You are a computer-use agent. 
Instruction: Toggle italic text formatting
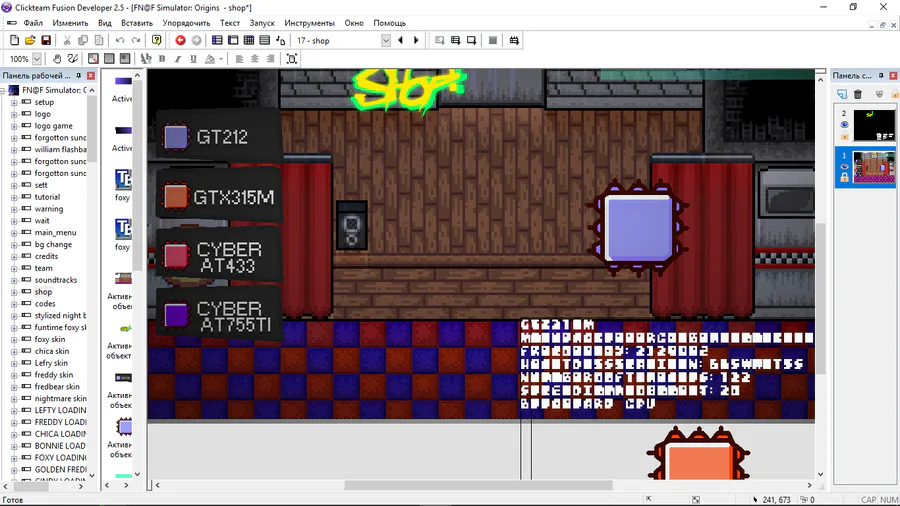178,59
